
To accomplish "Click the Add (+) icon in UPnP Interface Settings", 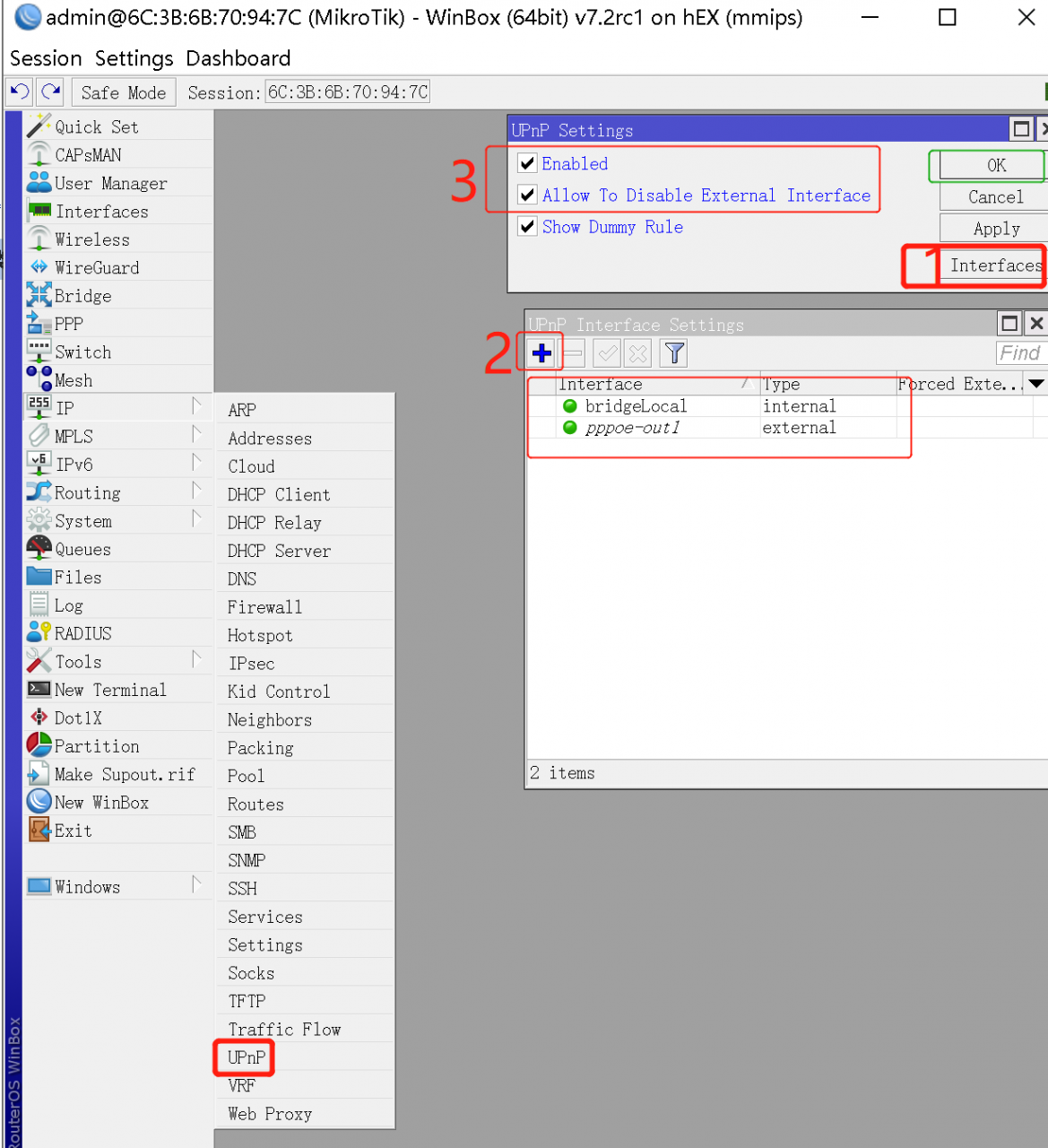I will (x=541, y=352).
